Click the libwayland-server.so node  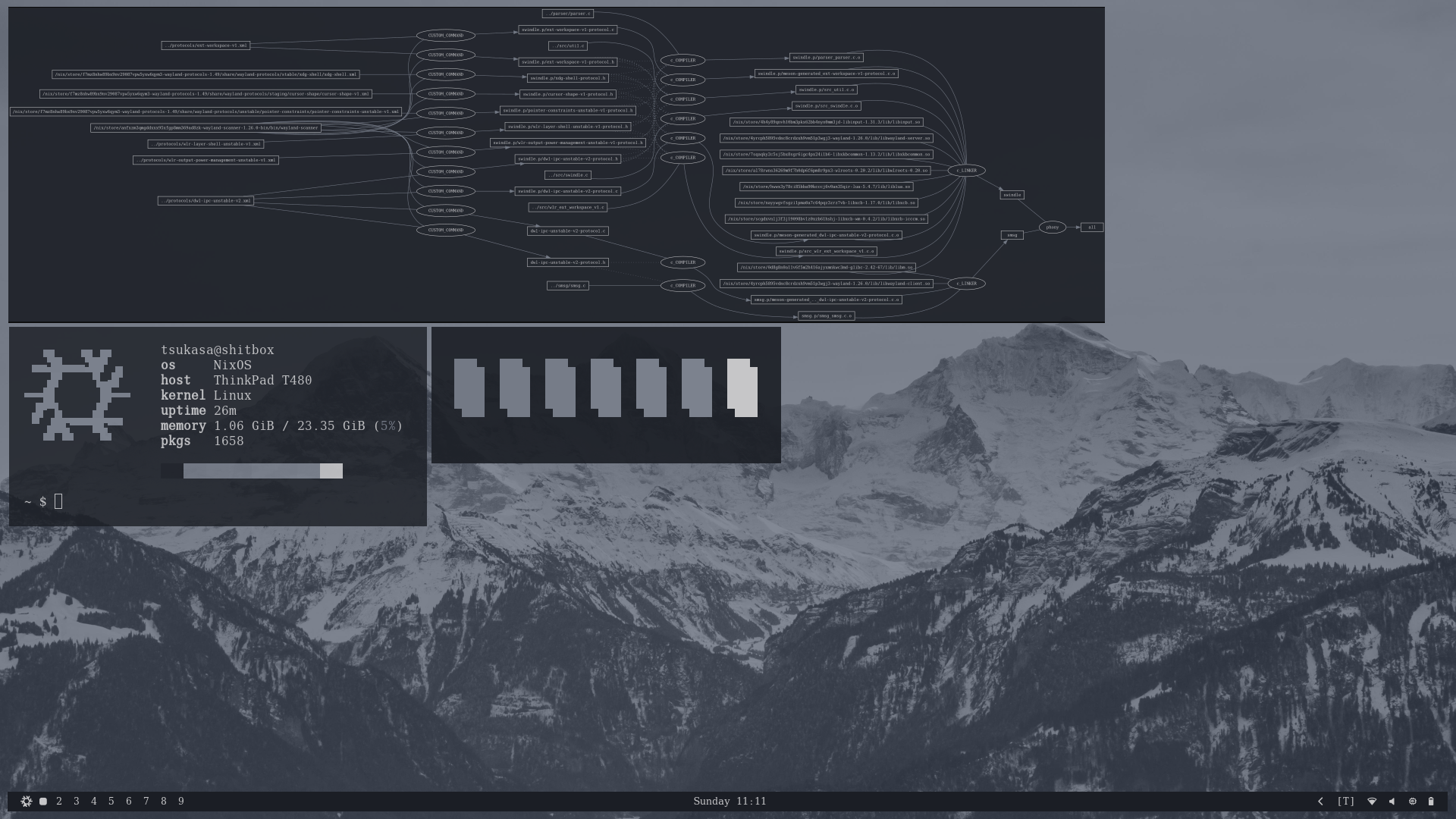click(826, 138)
